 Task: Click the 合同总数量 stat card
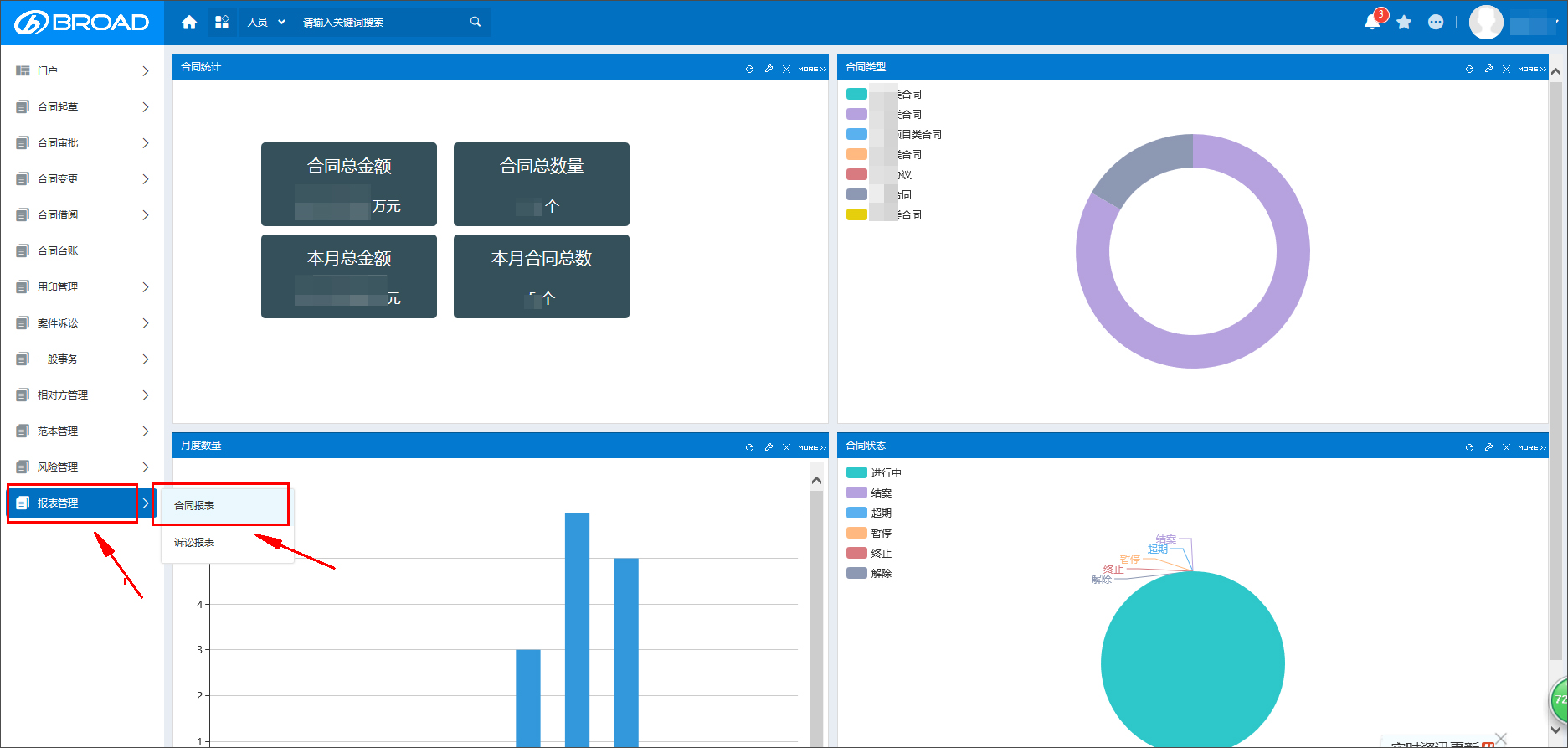click(542, 184)
